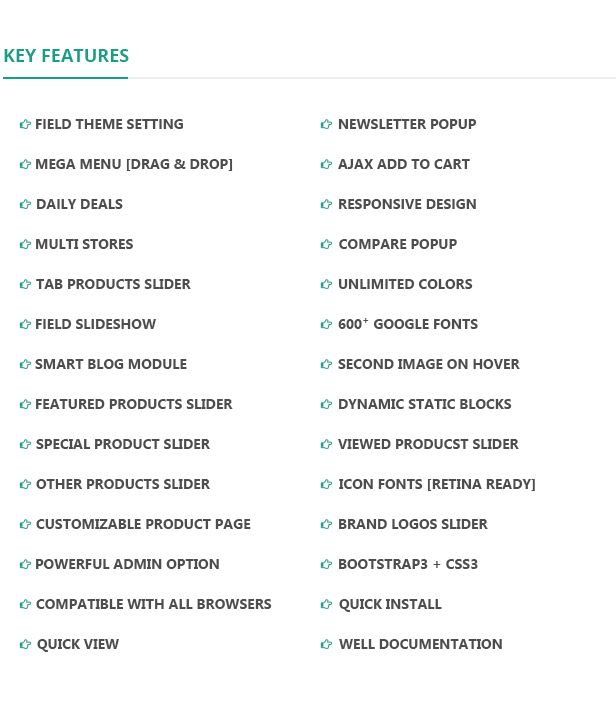
Task: Click the hand icon next to Daily Deals
Action: pos(25,204)
